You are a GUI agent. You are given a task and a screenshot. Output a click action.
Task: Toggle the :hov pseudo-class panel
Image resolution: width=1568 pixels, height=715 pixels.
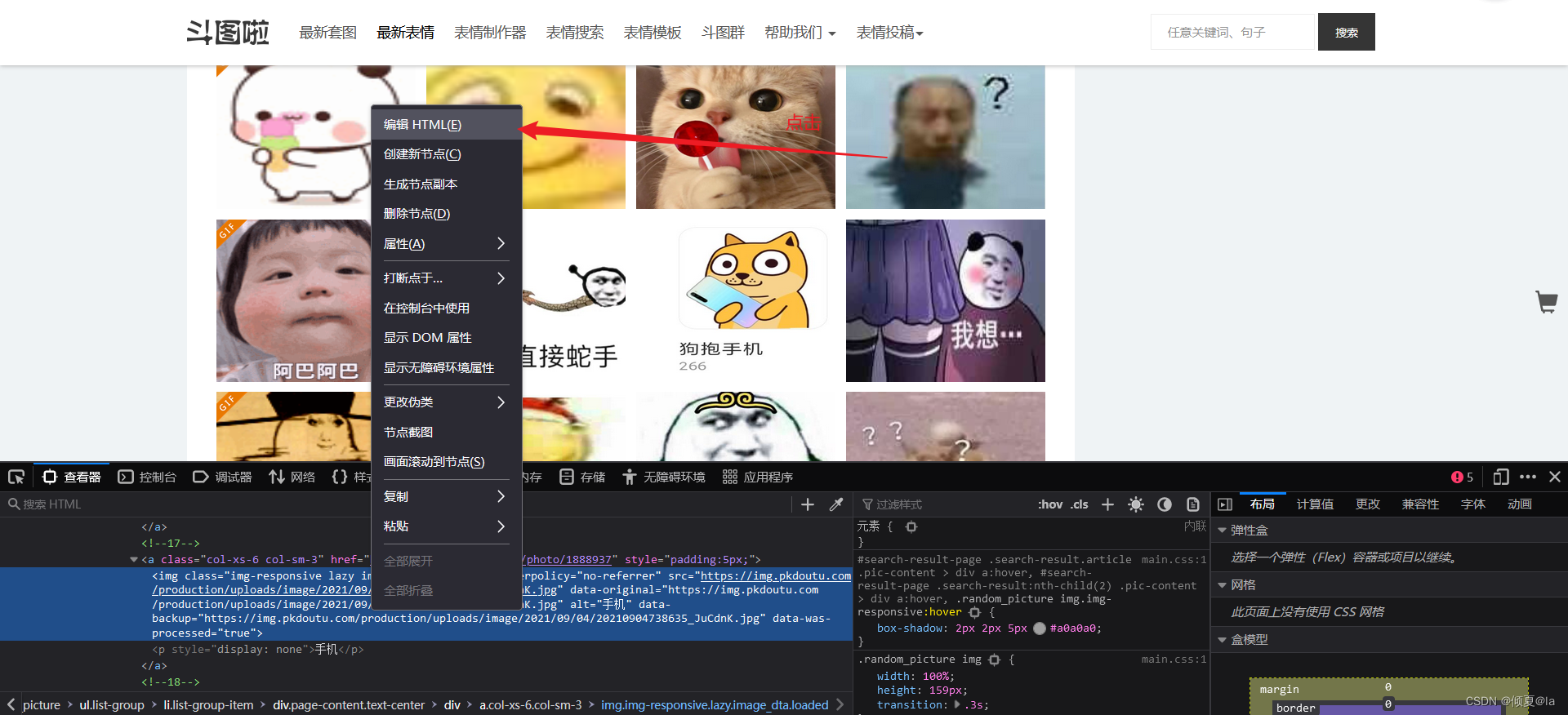click(1050, 504)
